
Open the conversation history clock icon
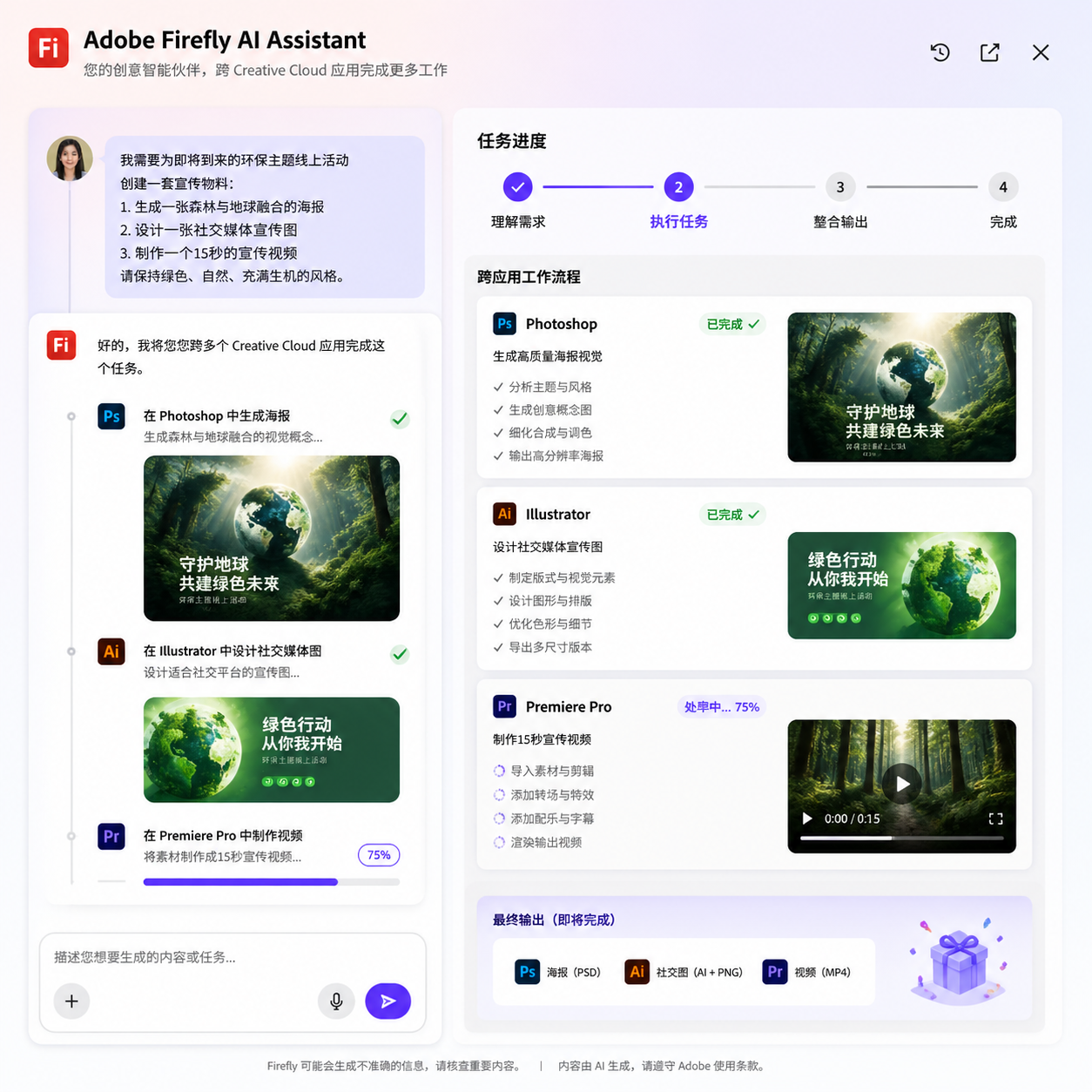coord(940,52)
